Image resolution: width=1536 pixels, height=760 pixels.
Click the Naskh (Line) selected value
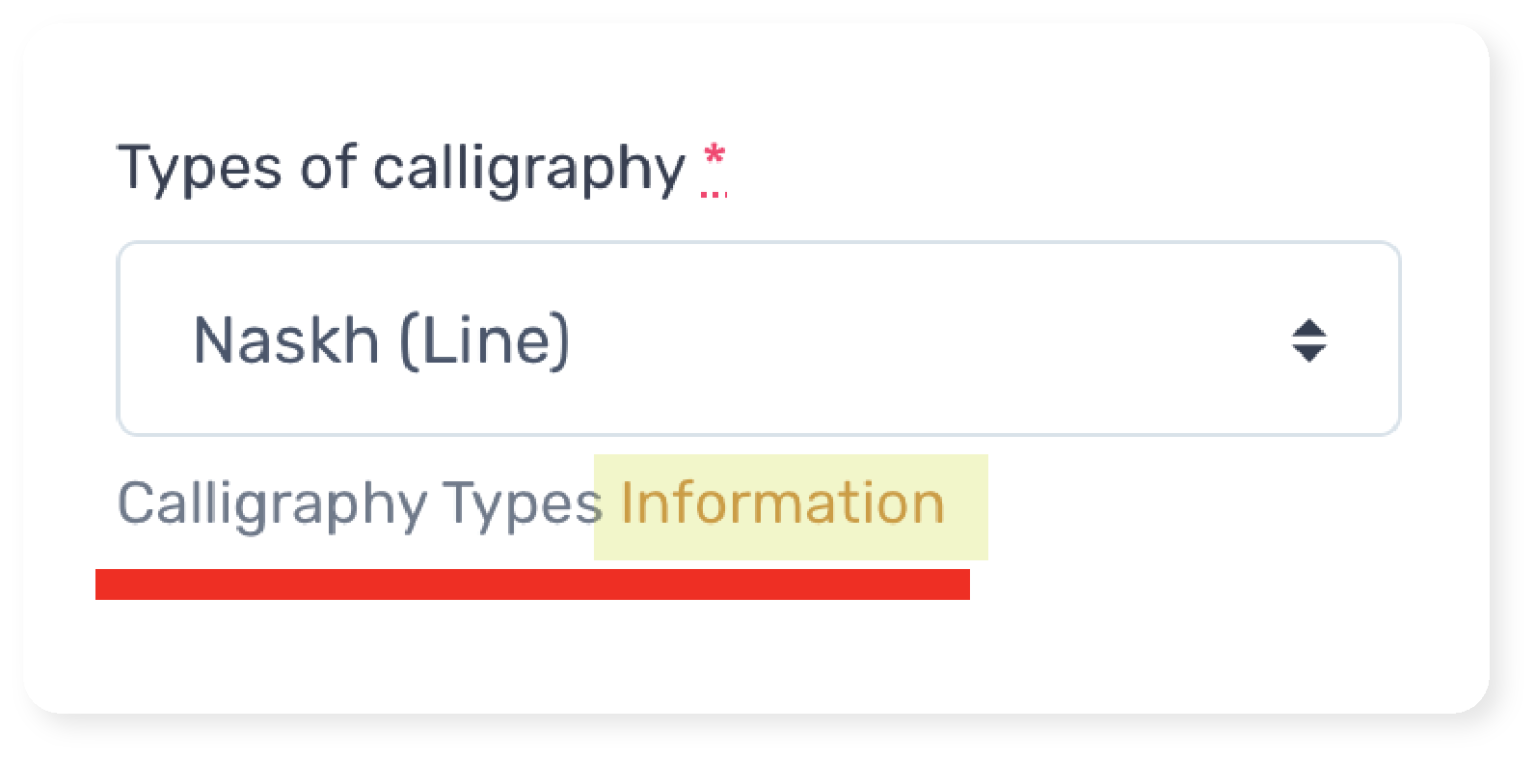(381, 340)
